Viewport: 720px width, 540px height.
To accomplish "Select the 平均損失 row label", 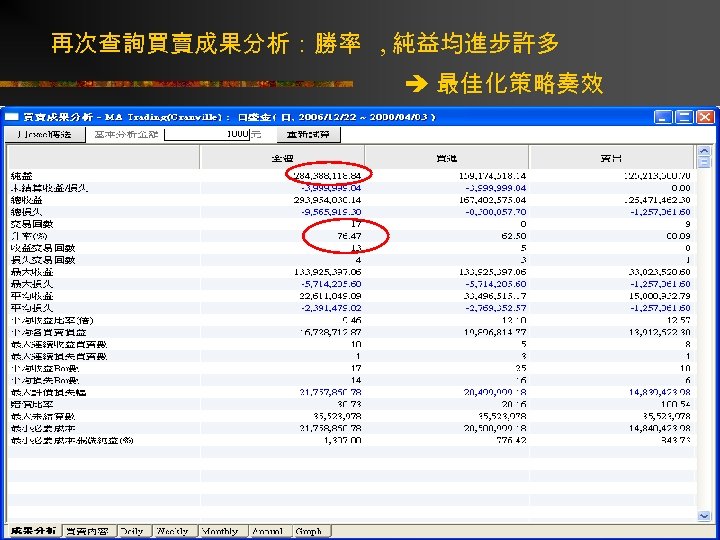I will 32,308.
